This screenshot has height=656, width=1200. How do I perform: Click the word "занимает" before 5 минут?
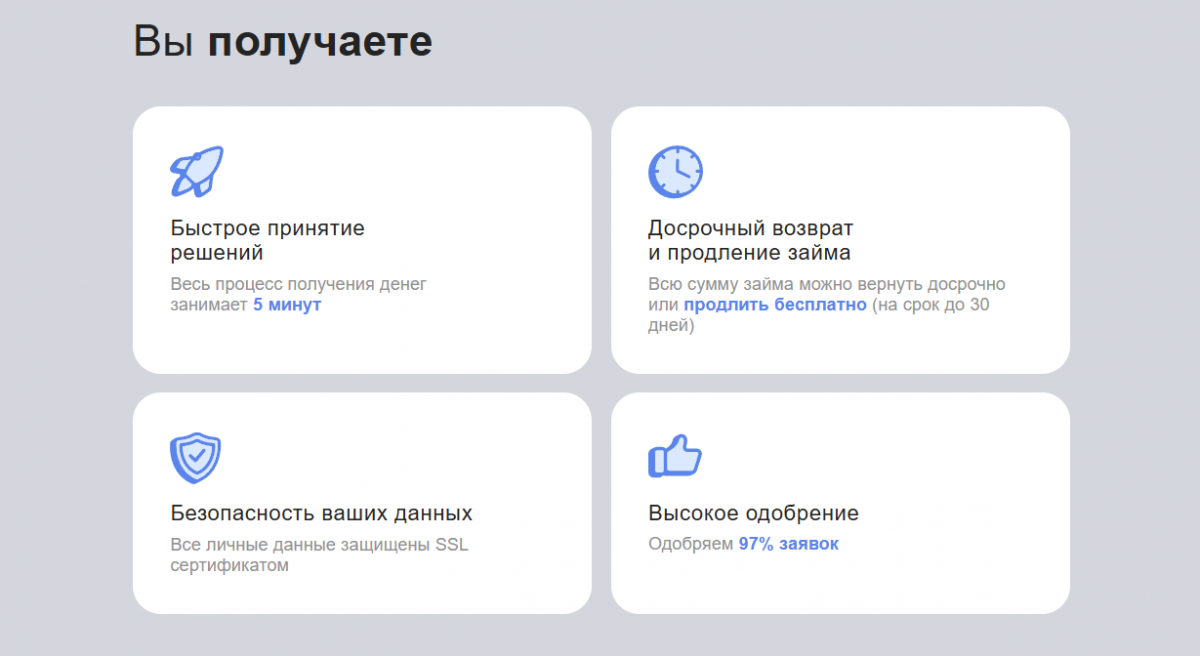coord(208,305)
